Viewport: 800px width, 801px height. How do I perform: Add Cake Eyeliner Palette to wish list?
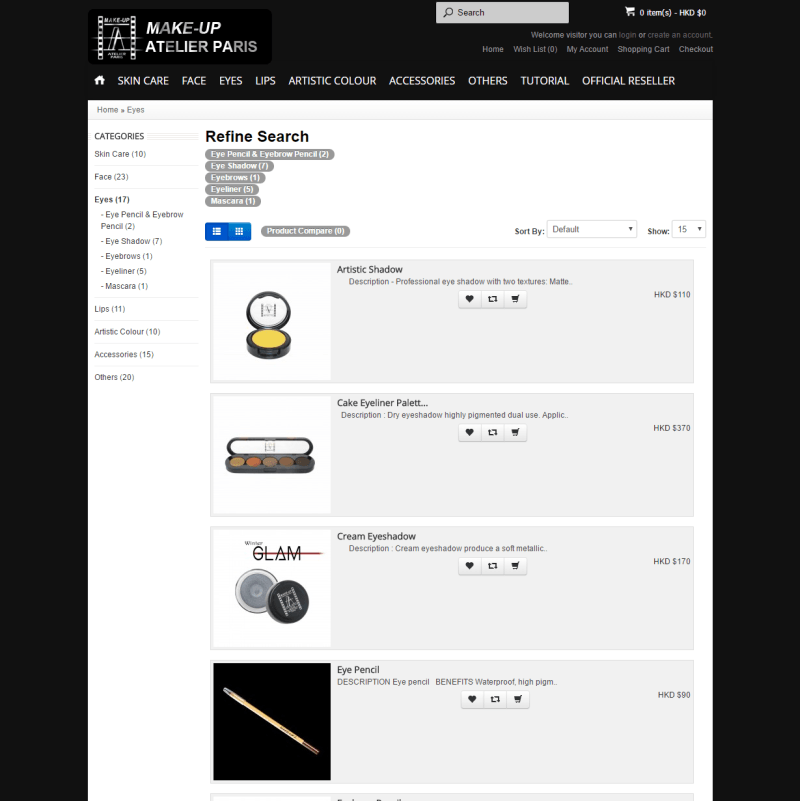[469, 432]
